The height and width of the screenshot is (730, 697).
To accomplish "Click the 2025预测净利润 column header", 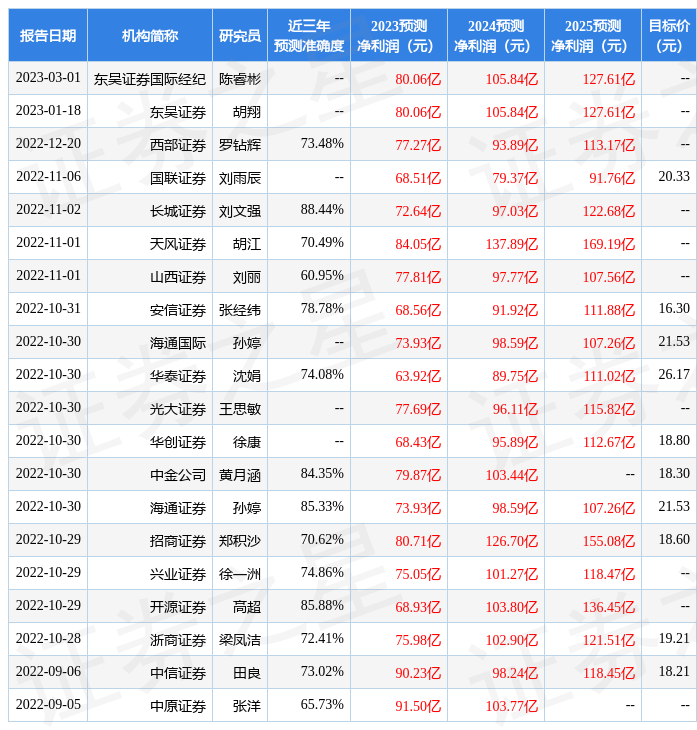I will pos(593,35).
